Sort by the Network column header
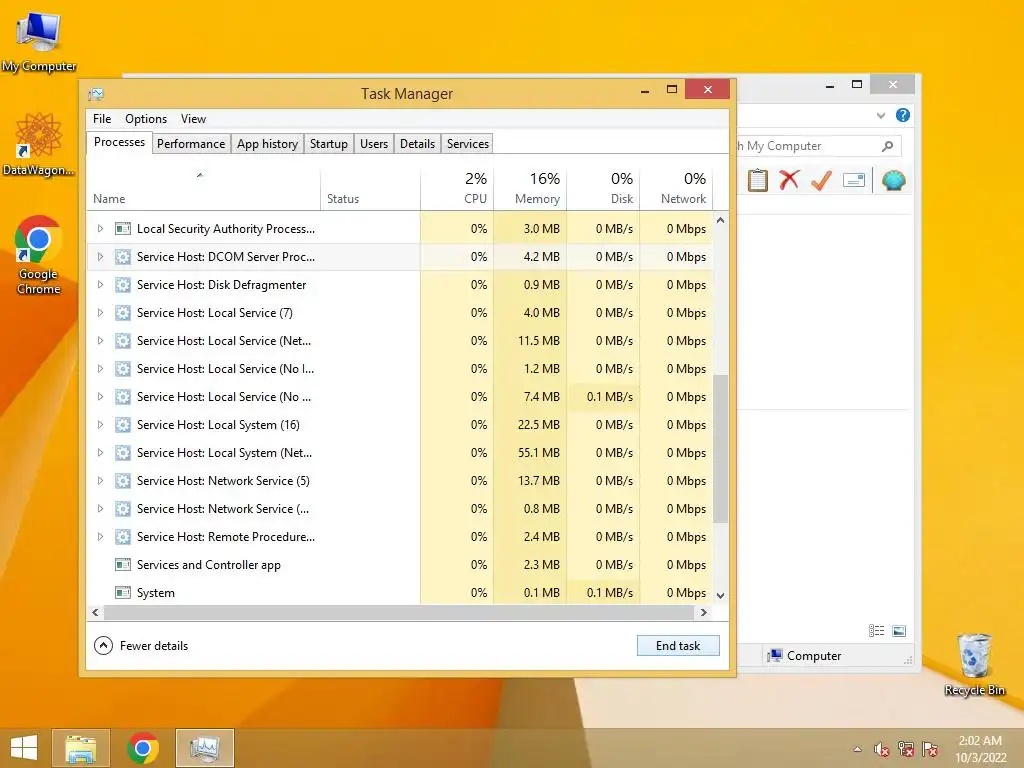 [676, 188]
